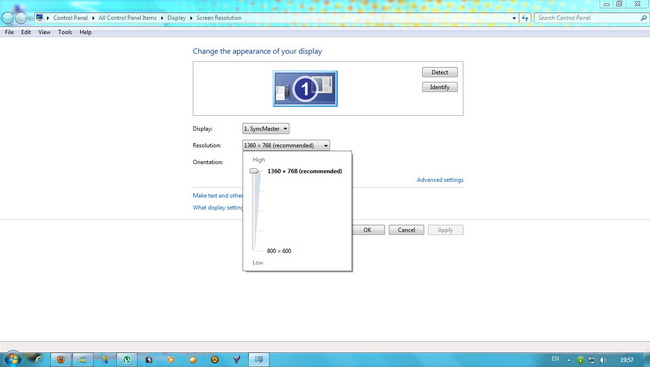Open the Resolution dropdown box

(286, 145)
